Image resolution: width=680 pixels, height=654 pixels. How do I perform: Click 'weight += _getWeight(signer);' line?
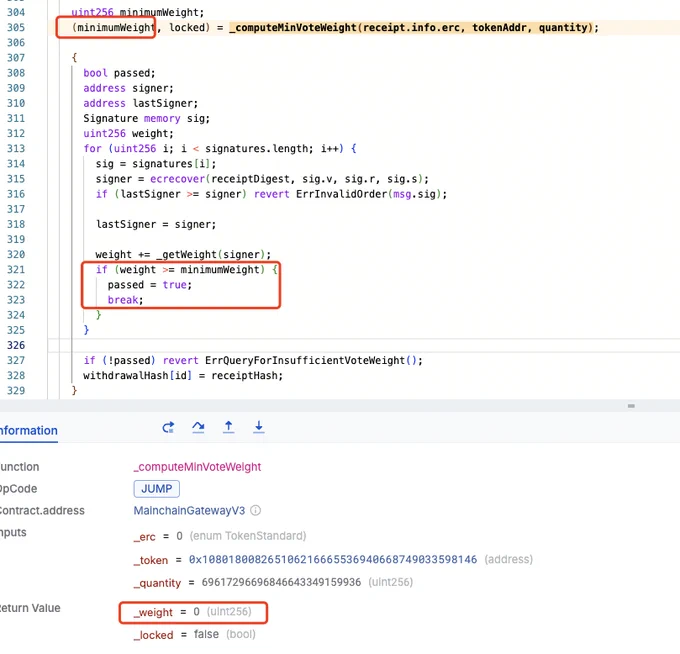[183, 254]
